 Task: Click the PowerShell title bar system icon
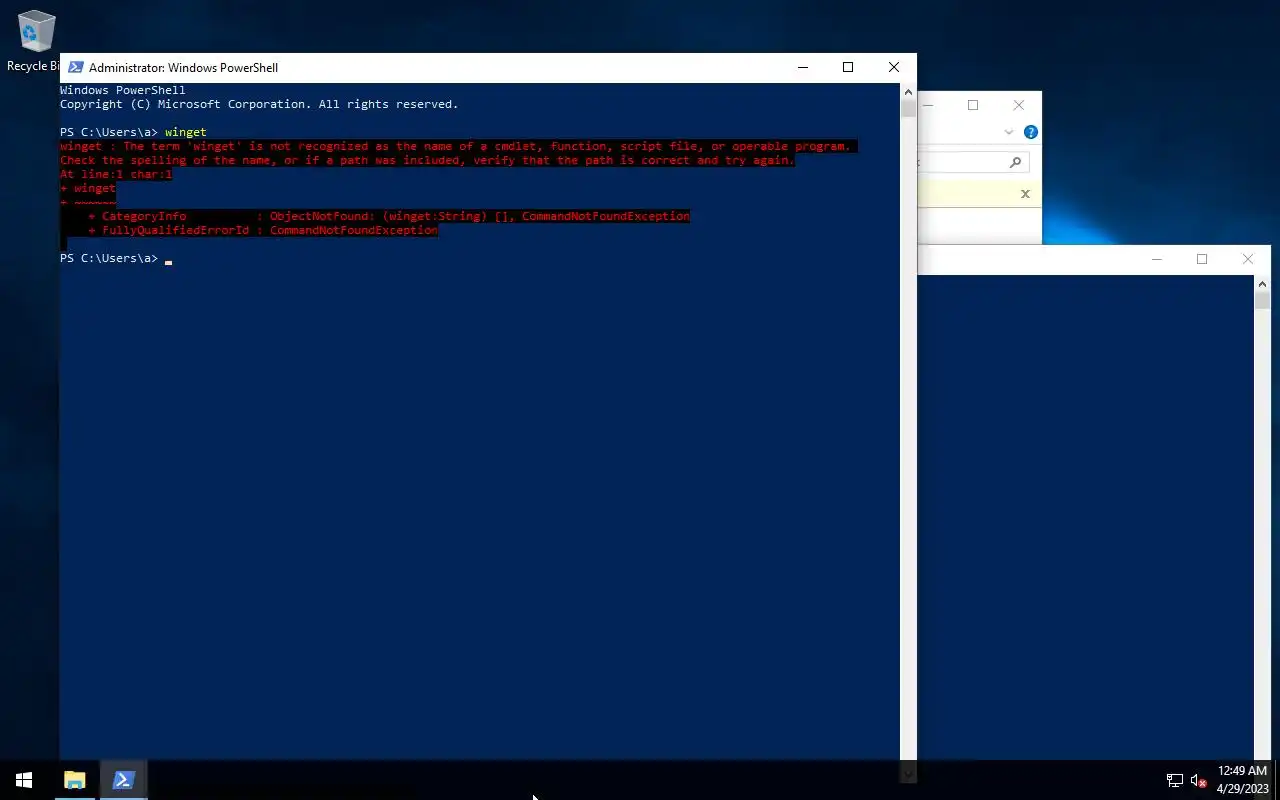pyautogui.click(x=75, y=67)
